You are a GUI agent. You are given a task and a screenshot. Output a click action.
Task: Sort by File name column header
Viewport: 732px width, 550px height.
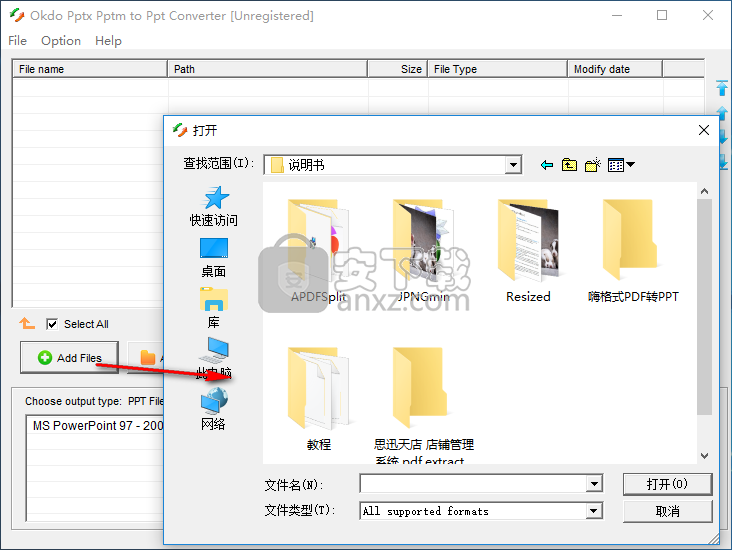point(89,69)
